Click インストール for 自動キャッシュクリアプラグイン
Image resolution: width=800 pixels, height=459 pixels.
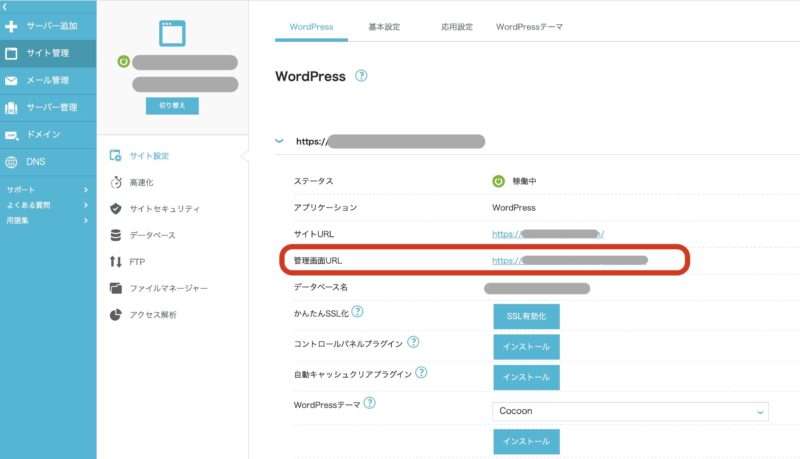pyautogui.click(x=526, y=377)
